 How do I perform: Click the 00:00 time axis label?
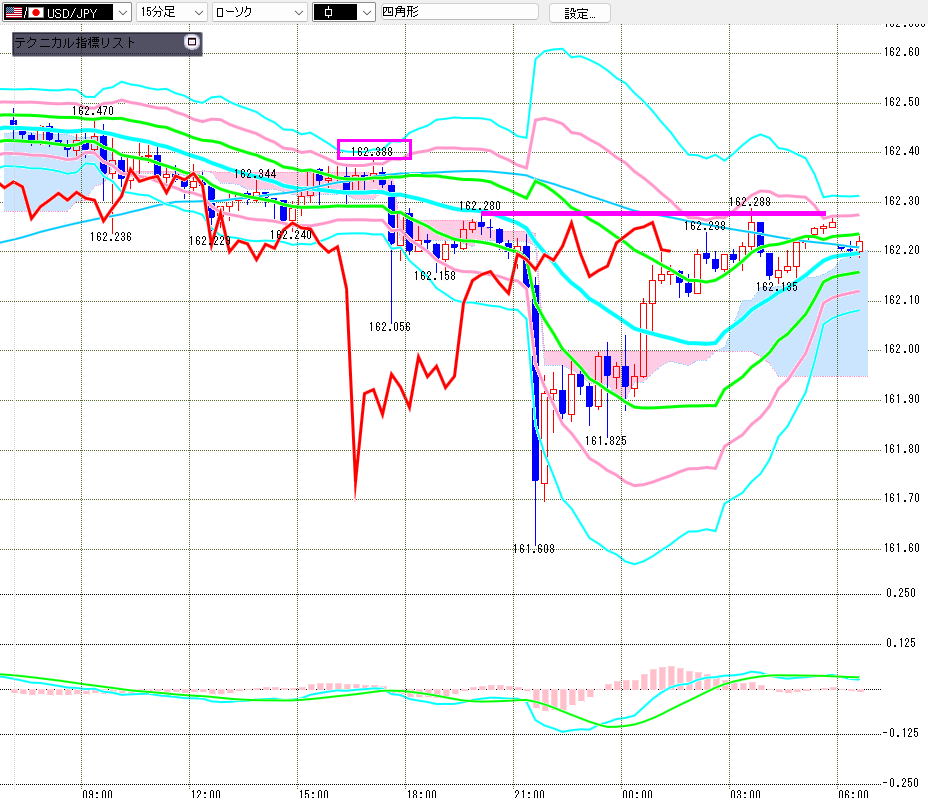[637, 793]
